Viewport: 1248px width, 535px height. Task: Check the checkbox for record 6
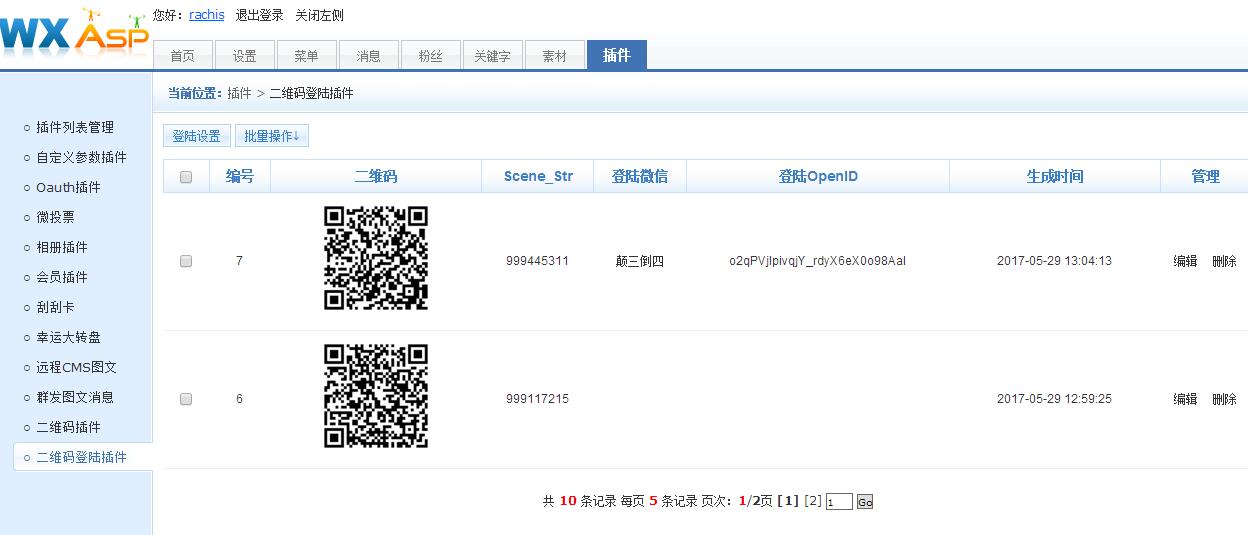pyautogui.click(x=186, y=399)
